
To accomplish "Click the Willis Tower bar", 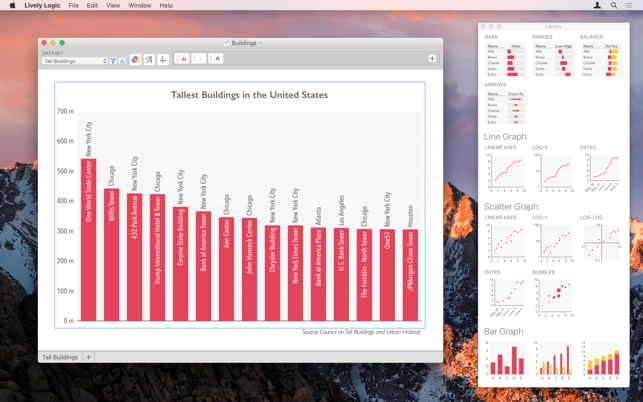I will pyautogui.click(x=112, y=255).
